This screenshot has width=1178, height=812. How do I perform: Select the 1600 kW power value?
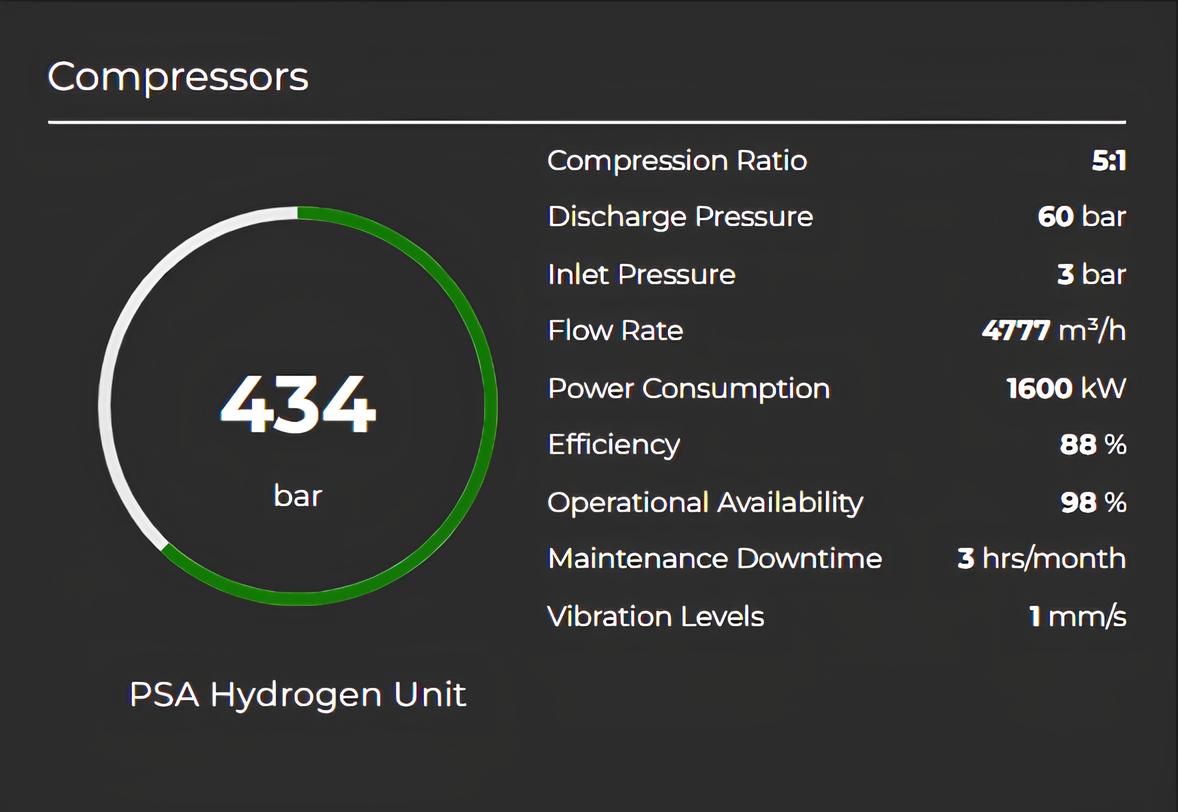coord(1066,388)
